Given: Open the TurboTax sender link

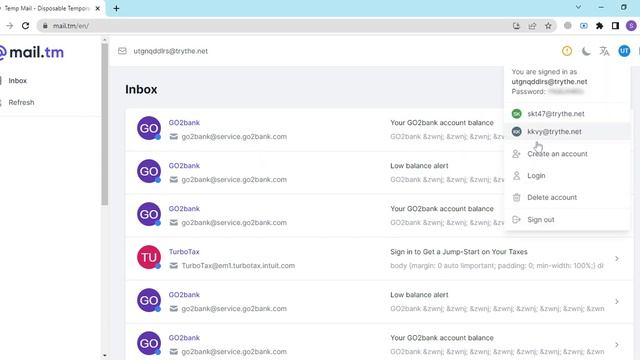Looking at the screenshot, I should coord(184,252).
